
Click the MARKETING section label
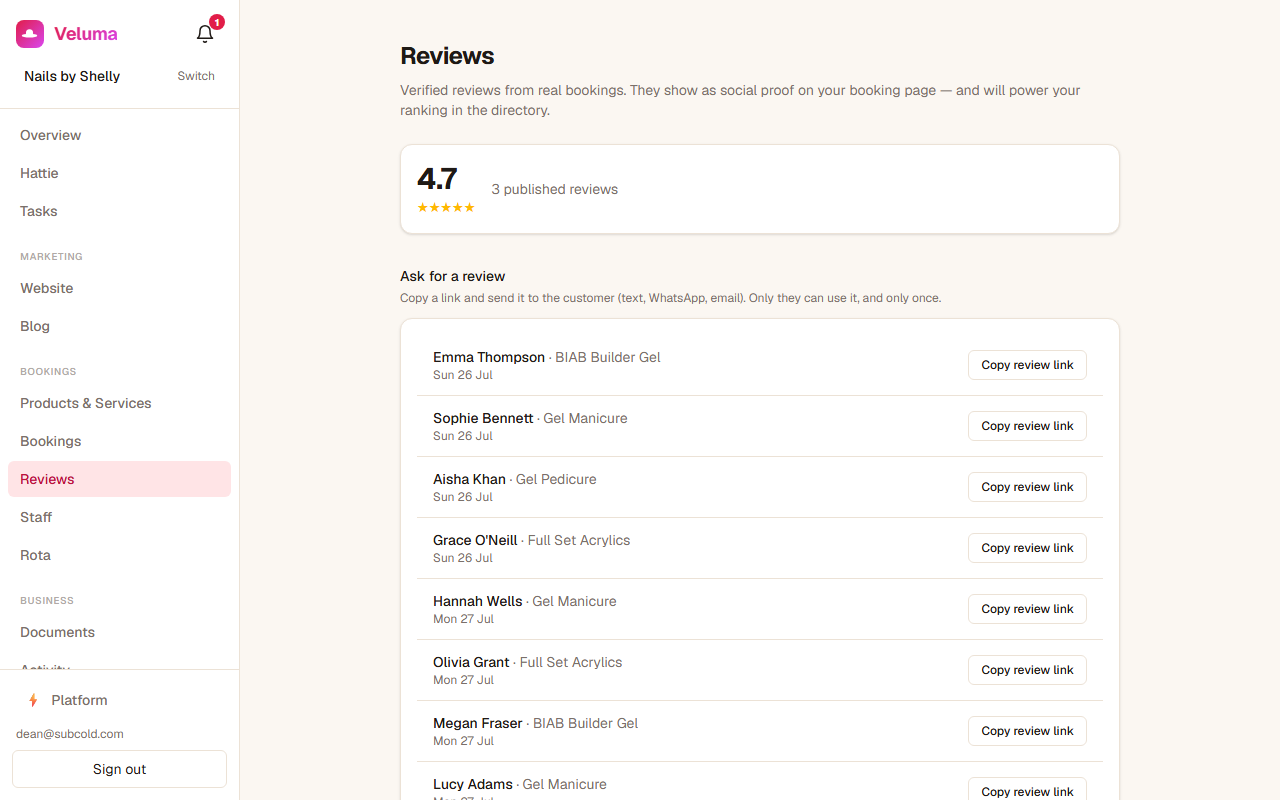tap(51, 257)
